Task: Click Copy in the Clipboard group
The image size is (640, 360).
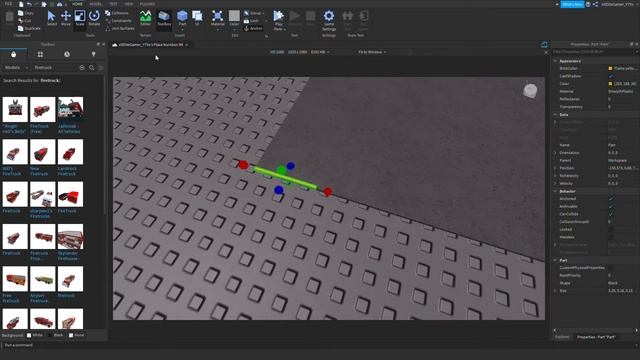Action: 26,13
